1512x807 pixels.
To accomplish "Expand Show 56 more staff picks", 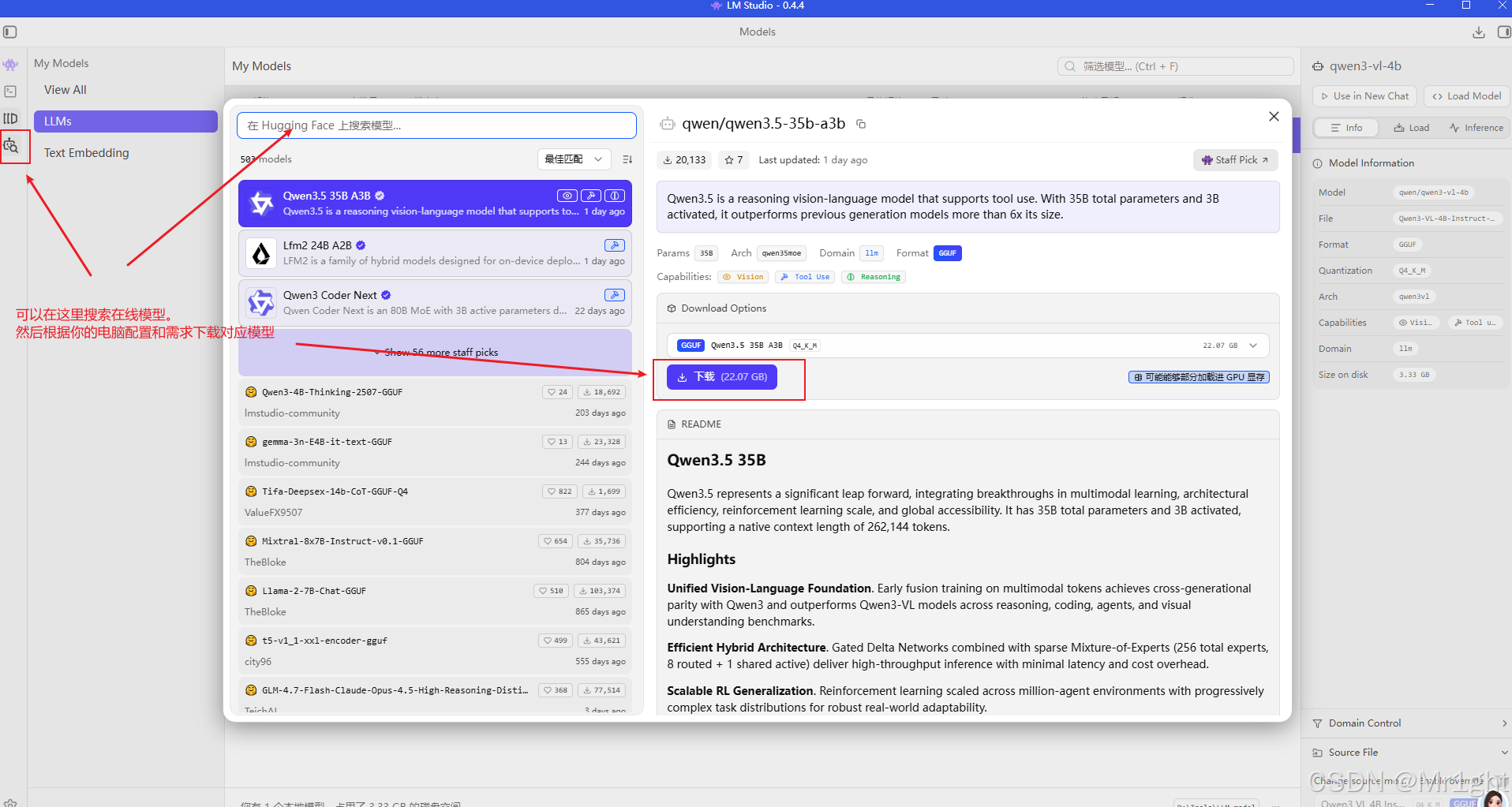I will click(436, 353).
